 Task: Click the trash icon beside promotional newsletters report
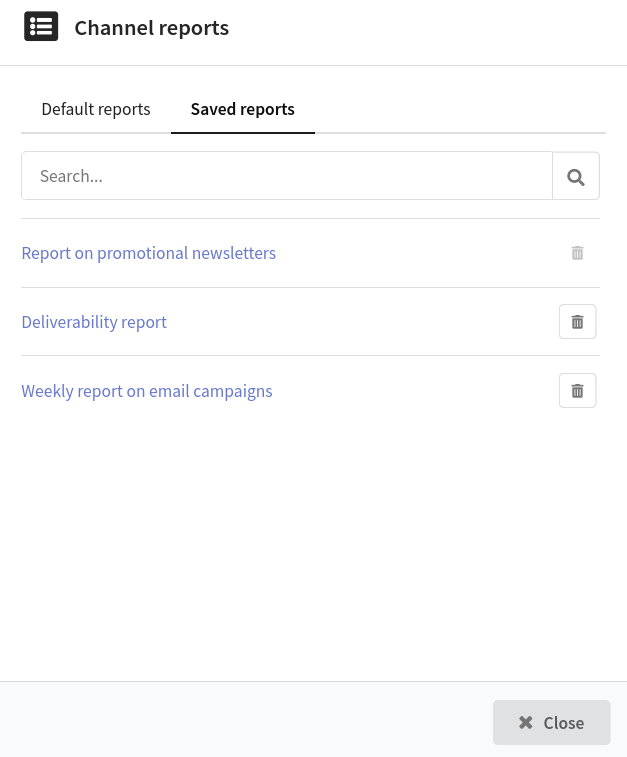[x=577, y=253]
